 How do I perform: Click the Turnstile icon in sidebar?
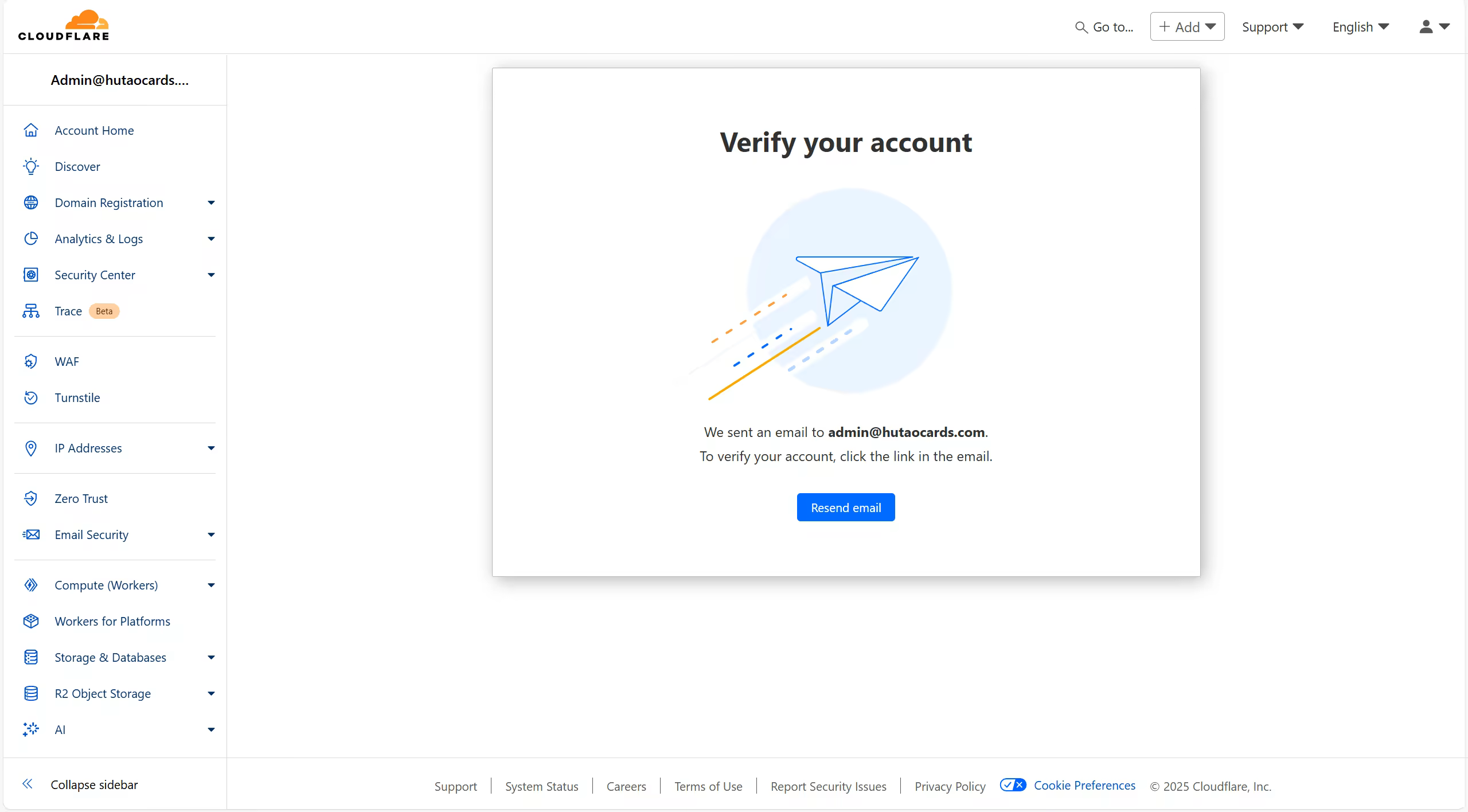[31, 398]
